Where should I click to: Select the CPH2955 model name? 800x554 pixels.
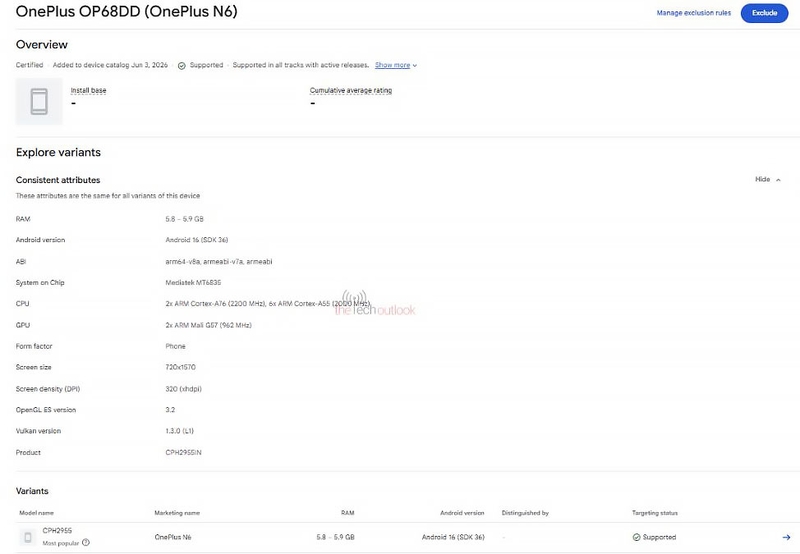(x=57, y=531)
